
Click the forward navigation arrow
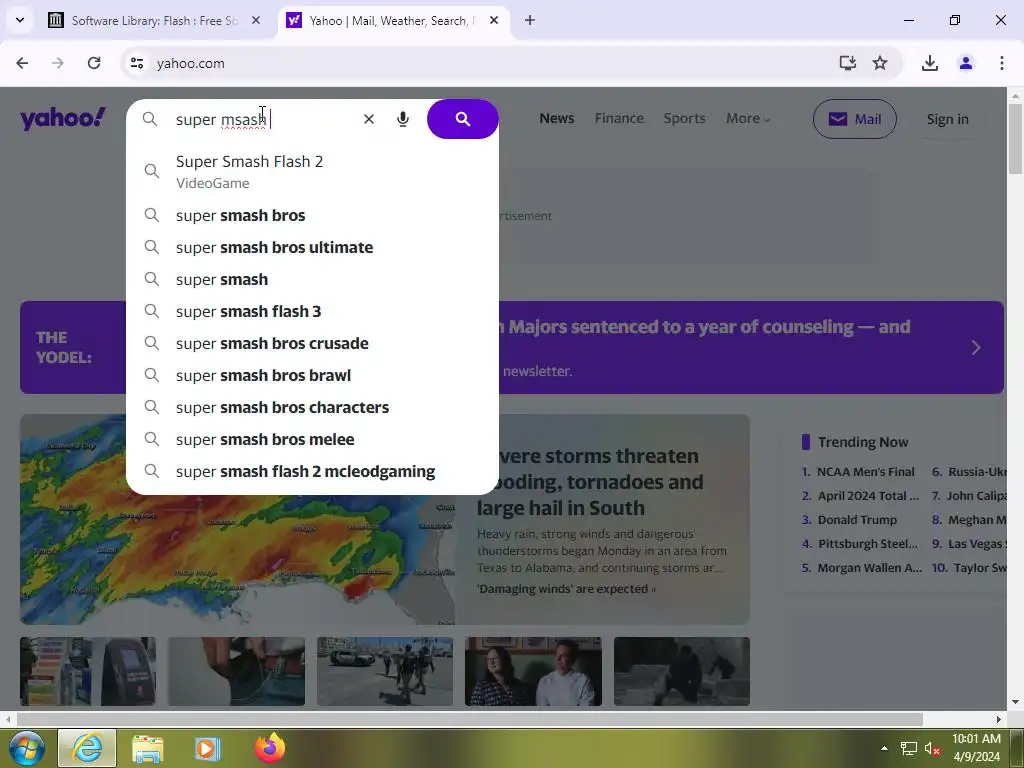(x=58, y=63)
